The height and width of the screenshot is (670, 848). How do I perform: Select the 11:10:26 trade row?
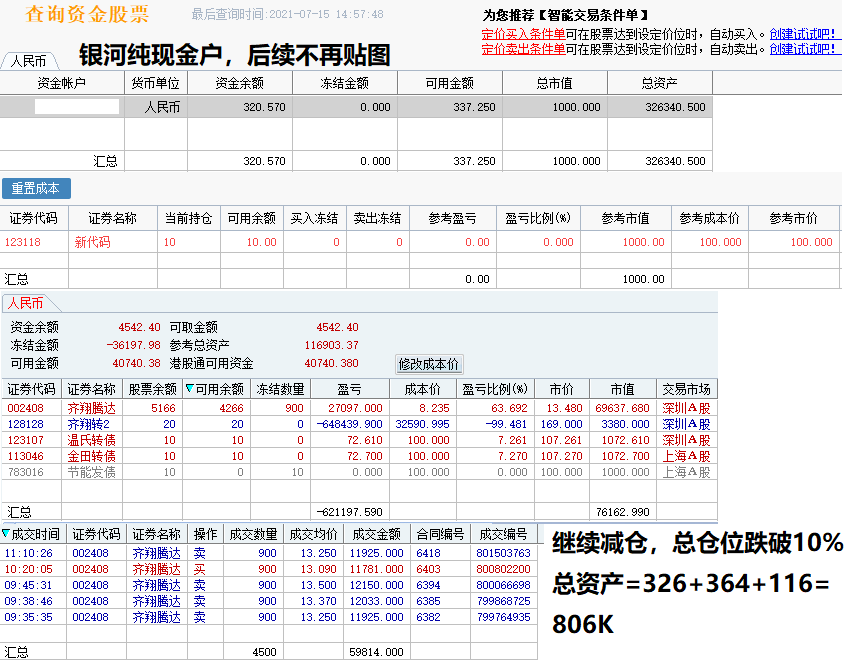pos(269,553)
